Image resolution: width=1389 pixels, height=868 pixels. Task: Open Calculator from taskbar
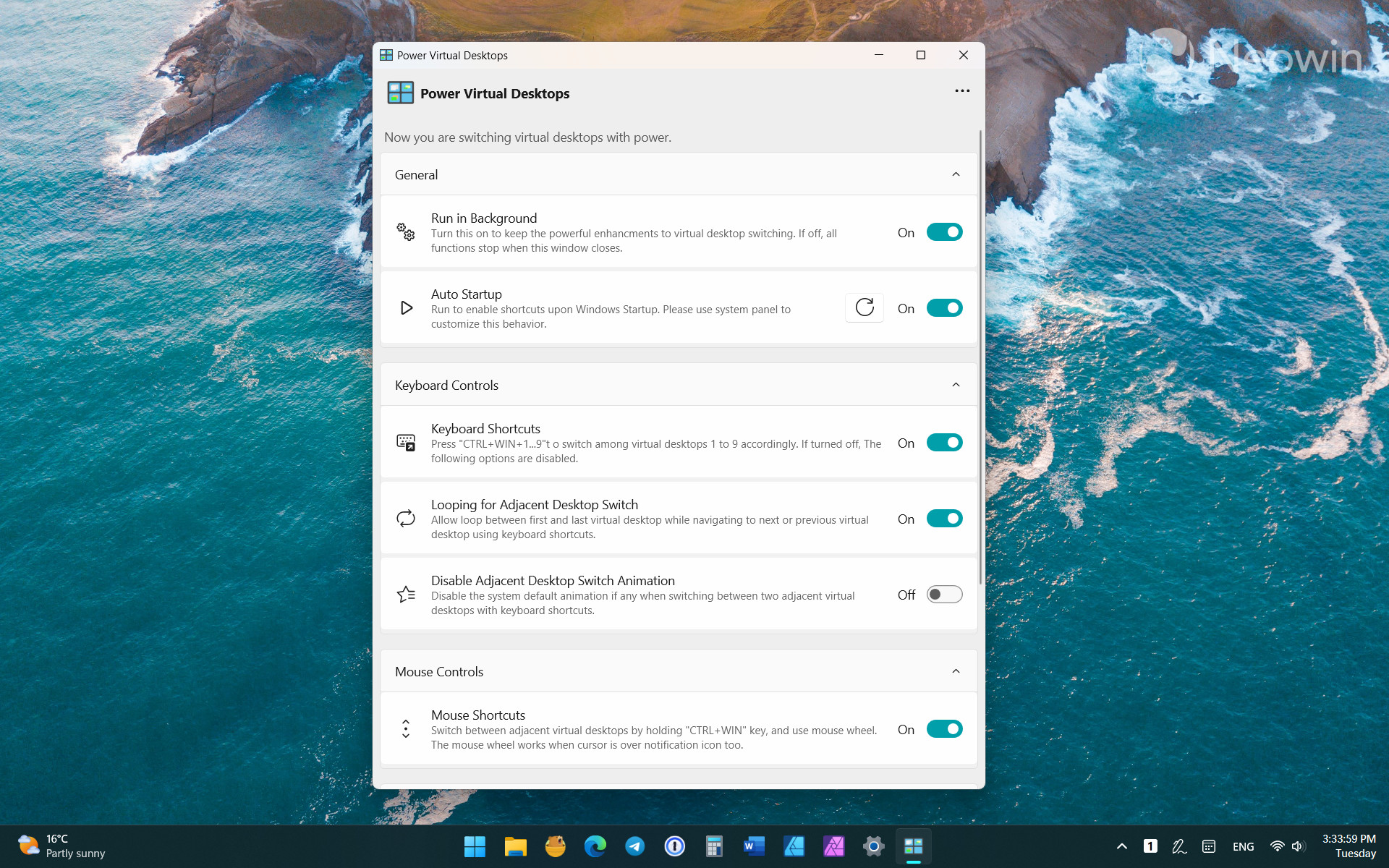pos(714,846)
